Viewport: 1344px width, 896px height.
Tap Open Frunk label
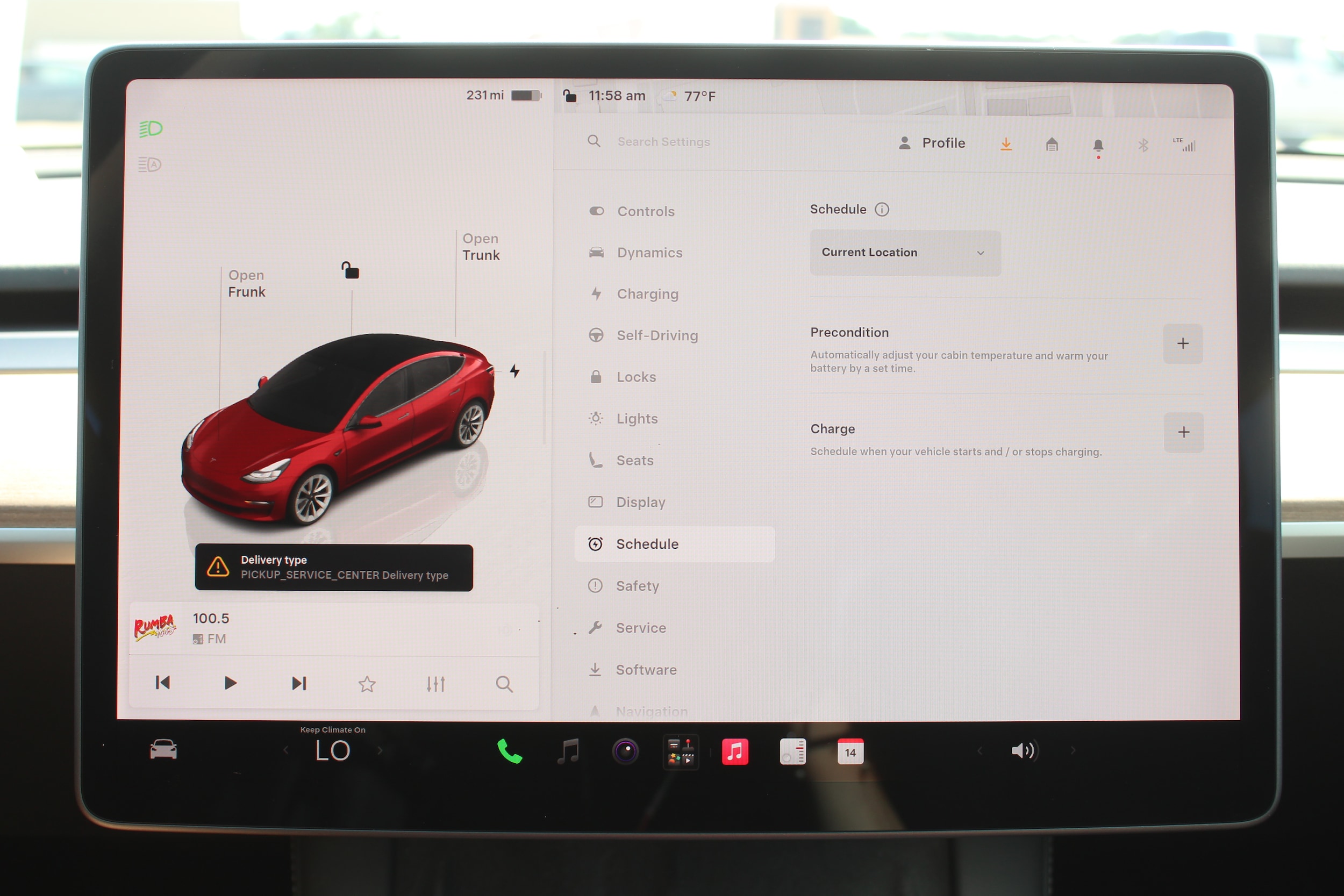pyautogui.click(x=247, y=283)
